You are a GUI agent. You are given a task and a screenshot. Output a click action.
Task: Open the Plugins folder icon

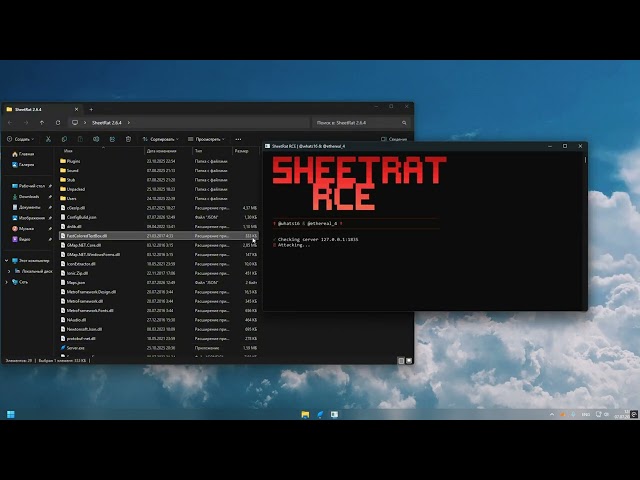click(x=63, y=161)
